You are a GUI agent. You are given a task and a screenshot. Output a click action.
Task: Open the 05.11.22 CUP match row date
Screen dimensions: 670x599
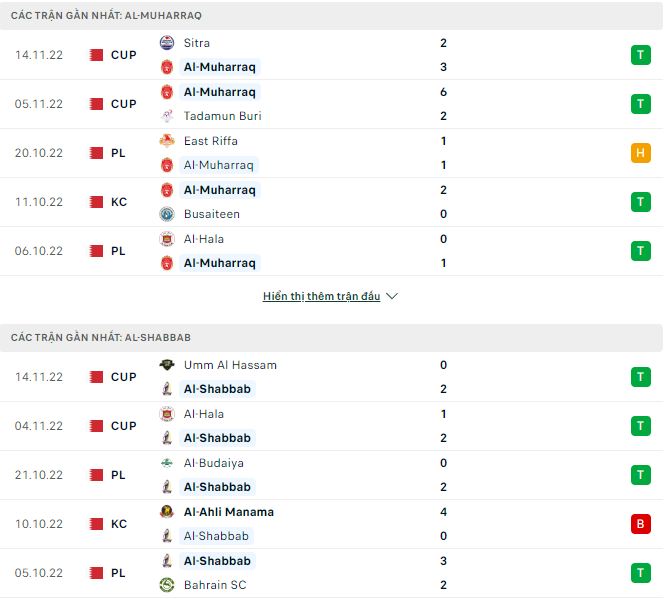(39, 104)
